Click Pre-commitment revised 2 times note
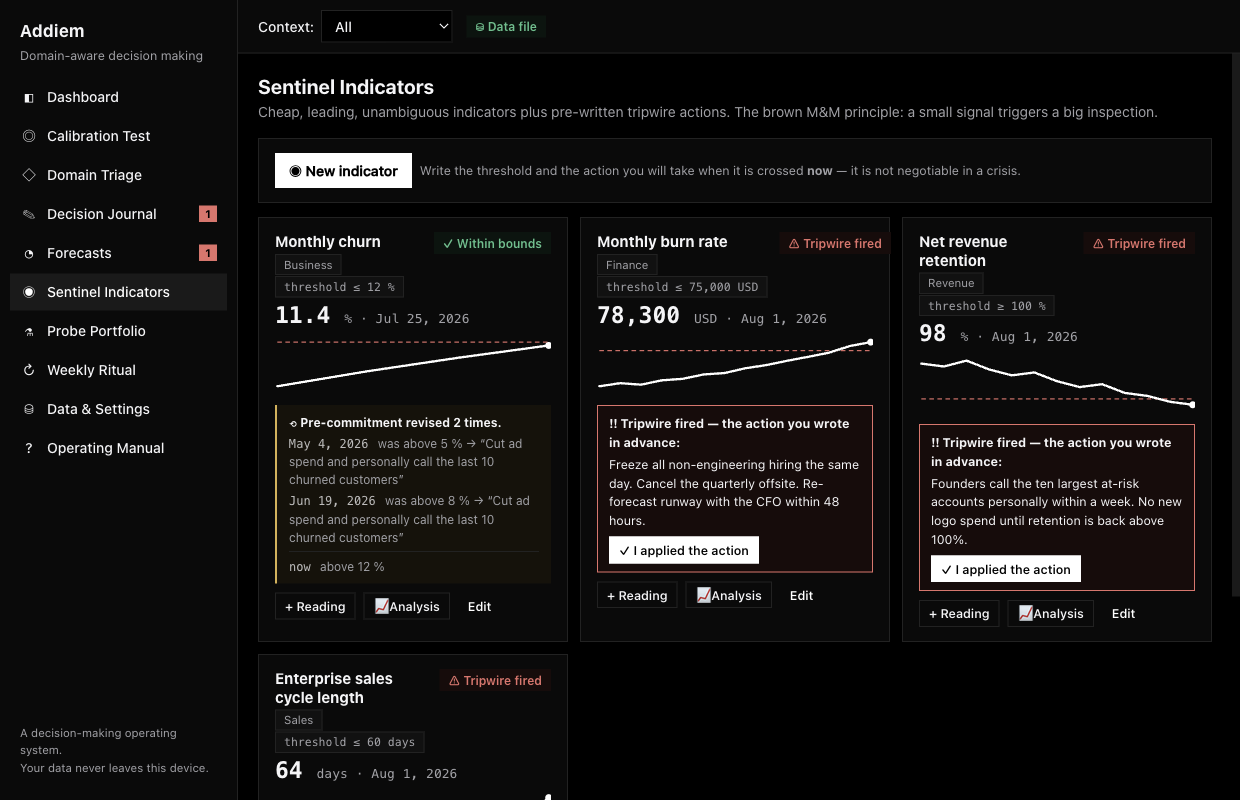 [x=395, y=423]
